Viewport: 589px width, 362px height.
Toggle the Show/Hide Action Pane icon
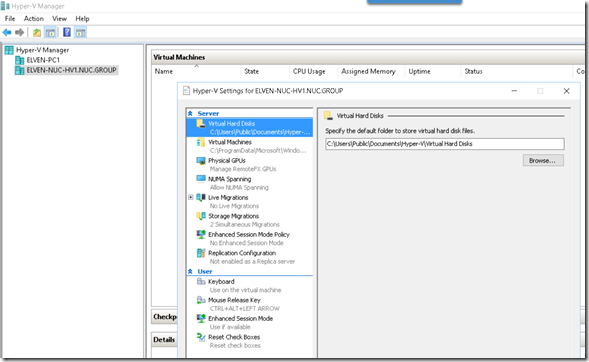click(80, 33)
